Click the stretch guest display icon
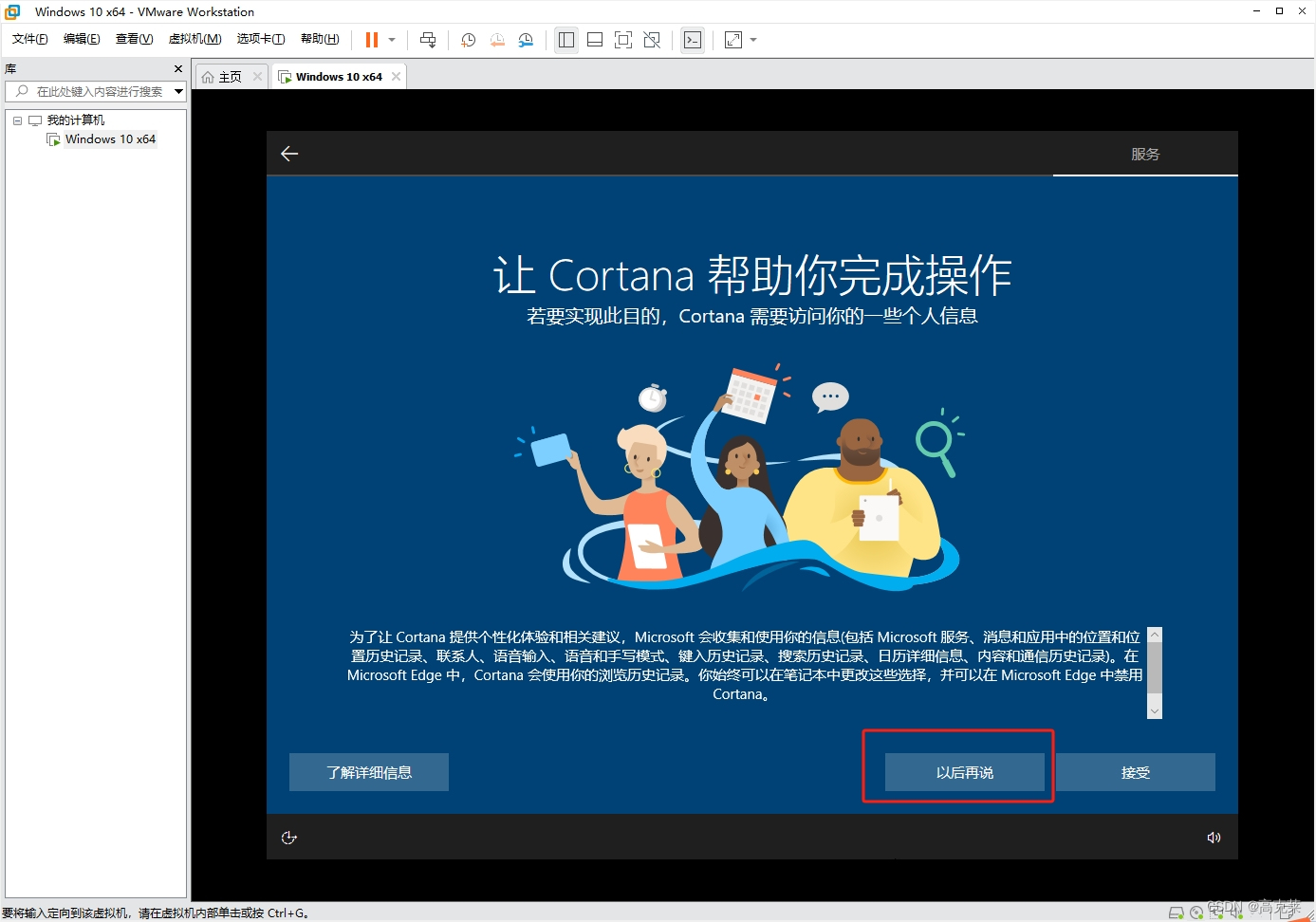1316x922 pixels. pos(733,40)
